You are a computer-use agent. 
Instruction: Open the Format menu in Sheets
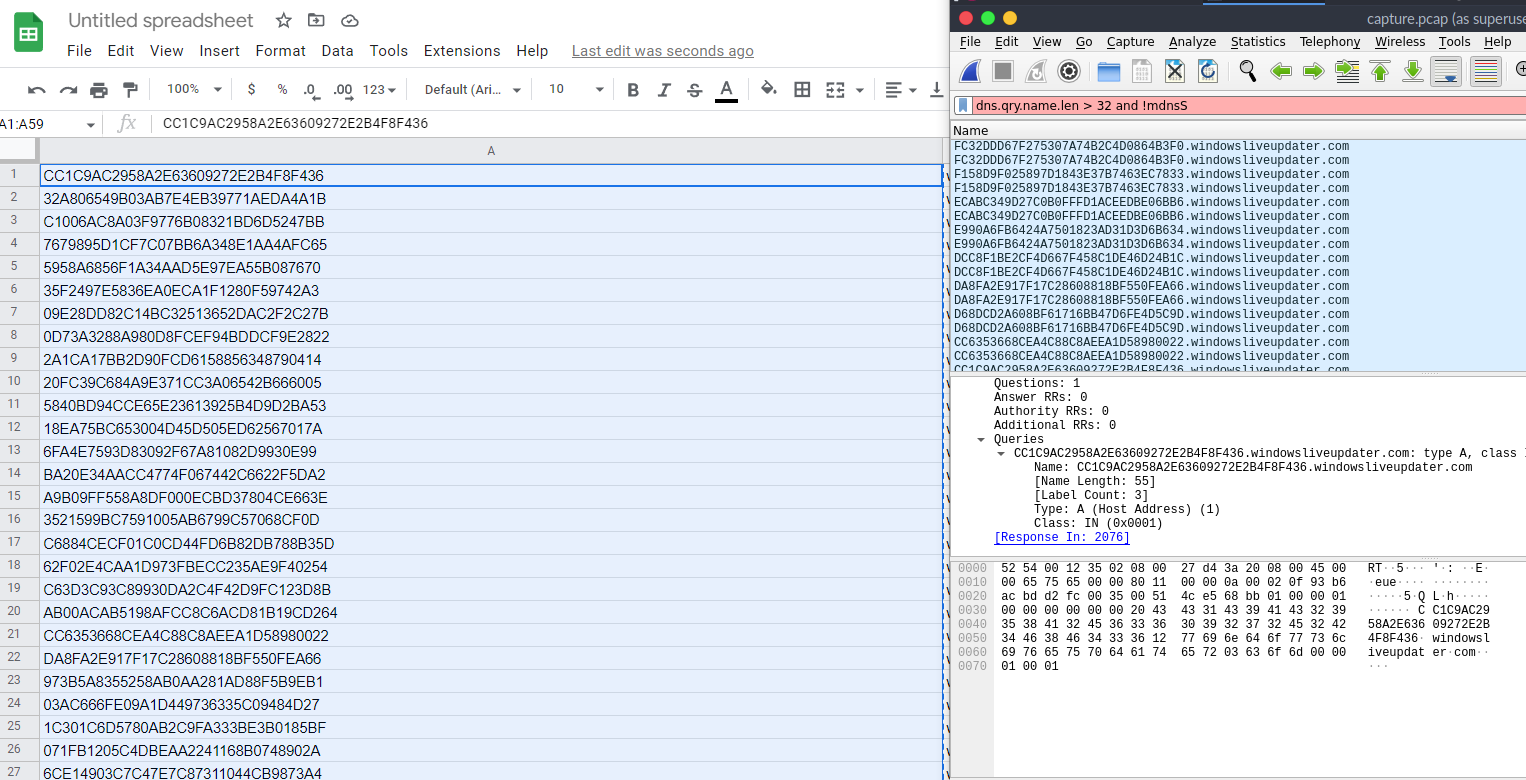[x=280, y=51]
